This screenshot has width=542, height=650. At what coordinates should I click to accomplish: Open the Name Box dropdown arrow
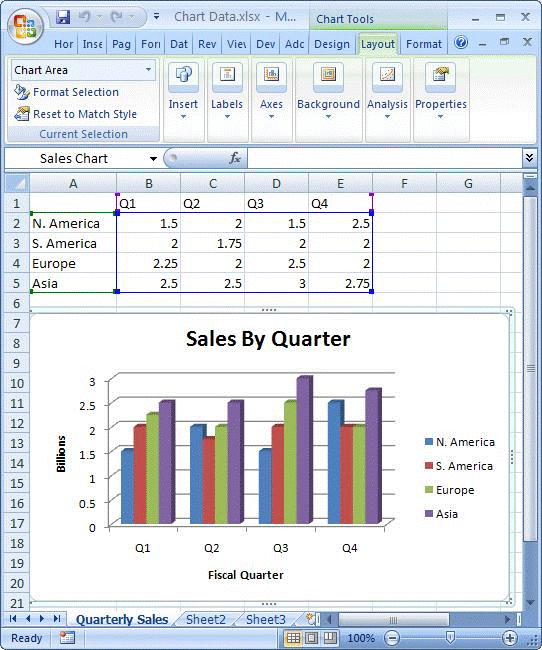click(x=153, y=159)
